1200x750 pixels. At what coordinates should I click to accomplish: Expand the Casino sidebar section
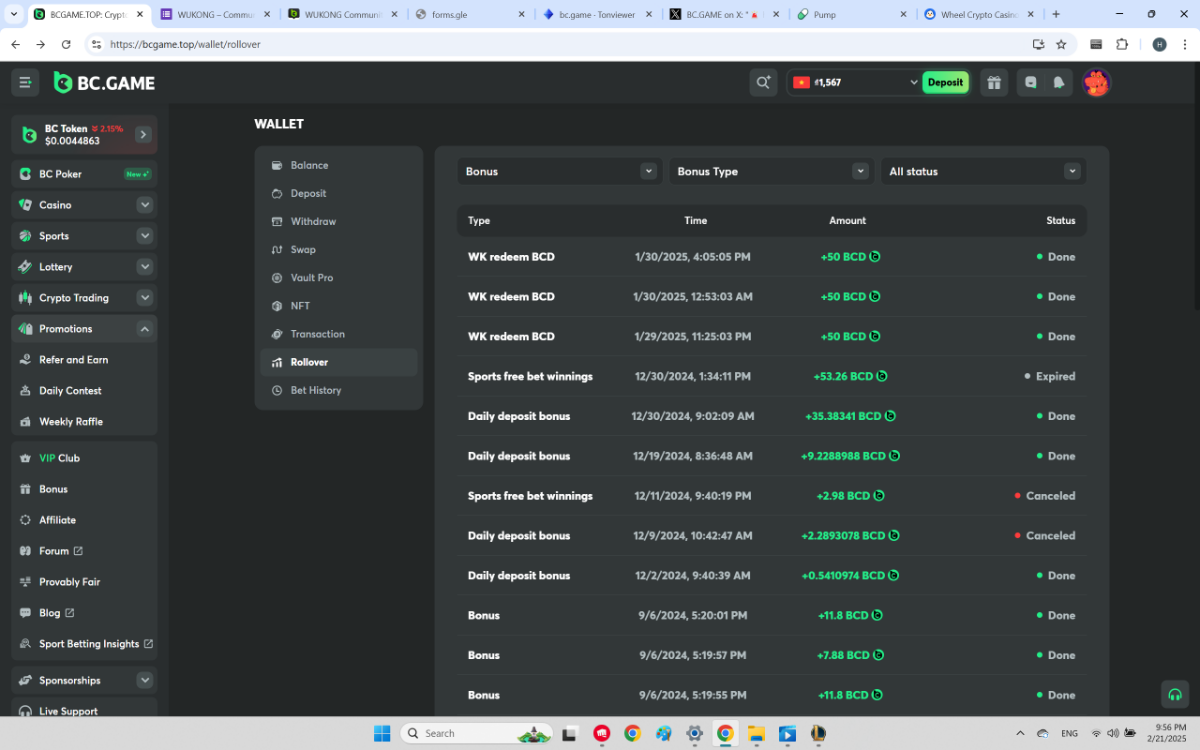pos(145,205)
